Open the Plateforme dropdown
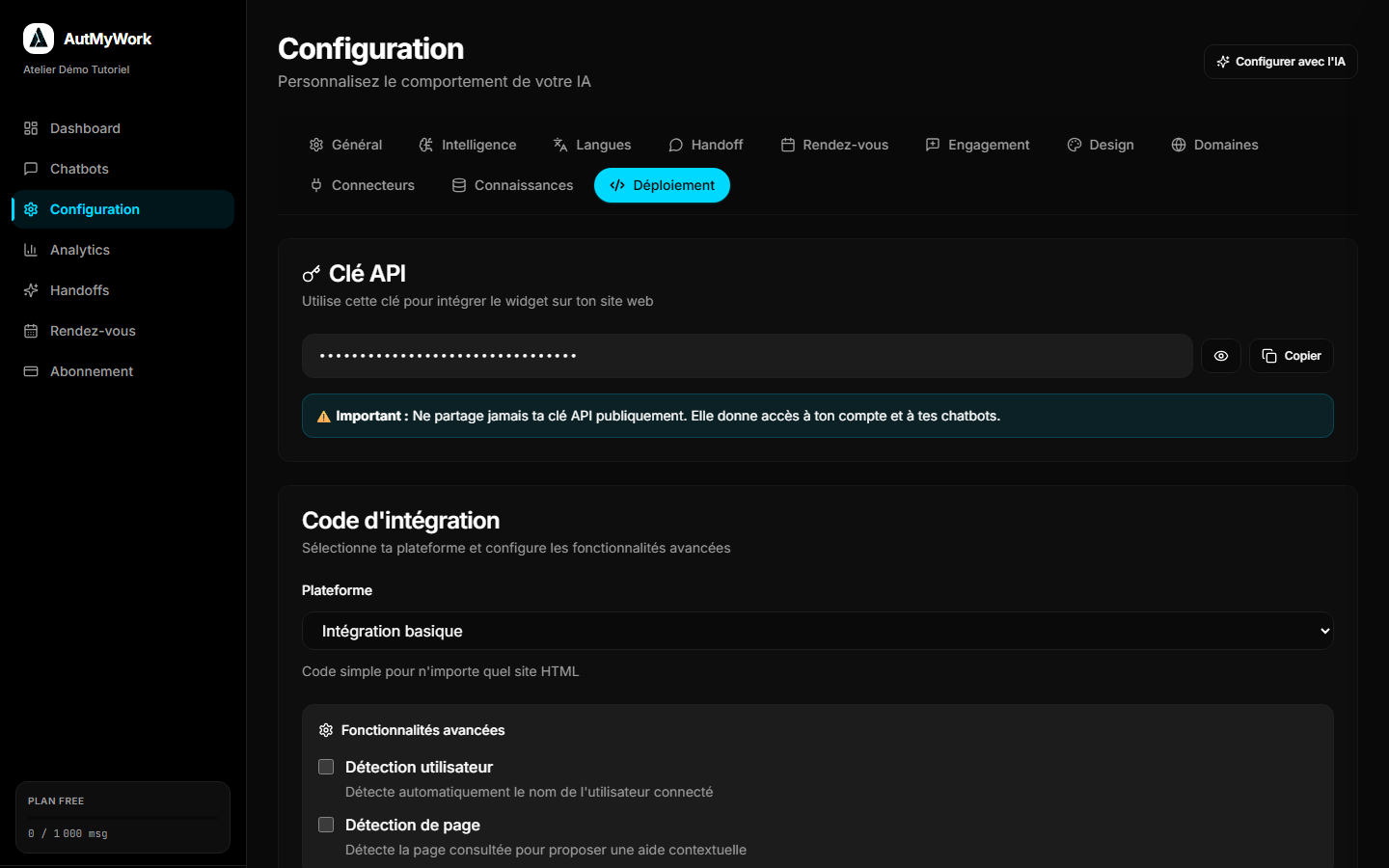 click(x=818, y=631)
